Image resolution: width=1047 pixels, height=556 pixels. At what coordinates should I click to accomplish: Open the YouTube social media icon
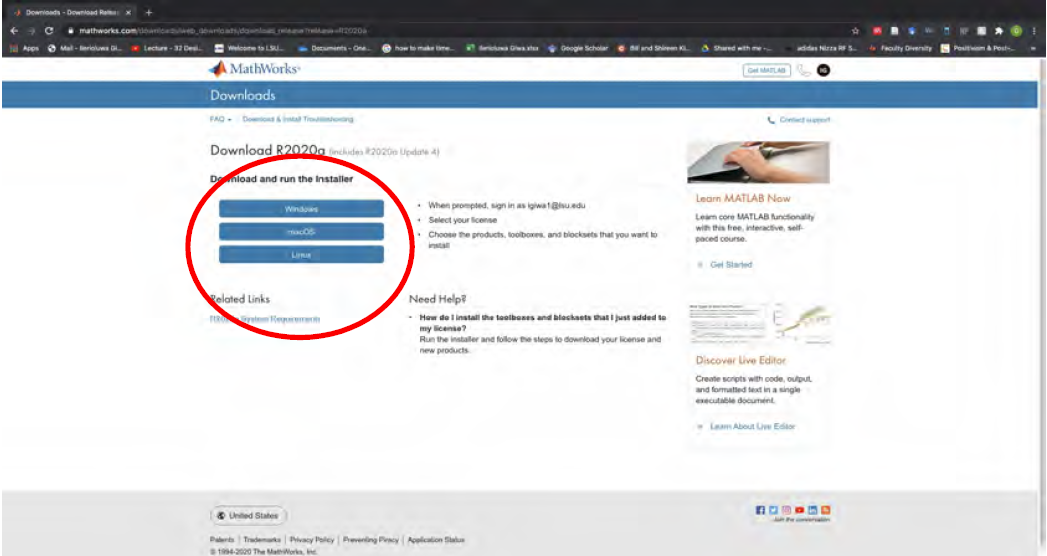(x=801, y=510)
